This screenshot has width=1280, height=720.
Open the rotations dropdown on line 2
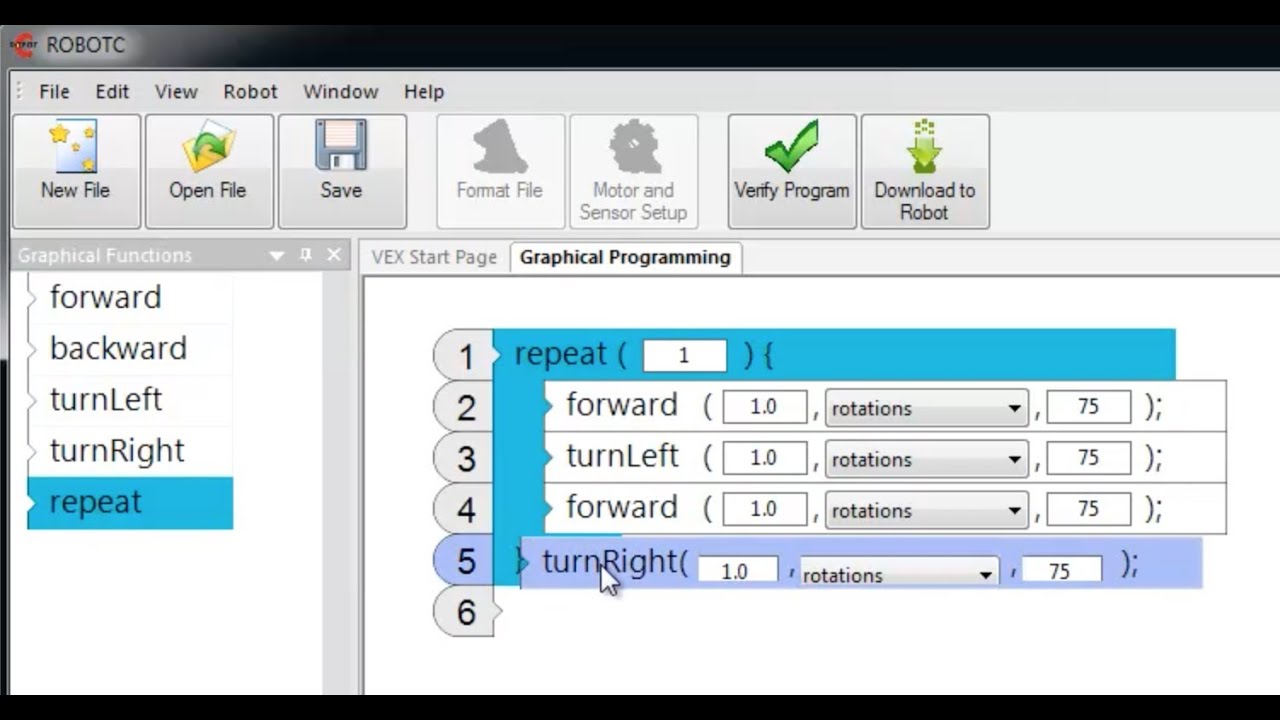coord(926,408)
